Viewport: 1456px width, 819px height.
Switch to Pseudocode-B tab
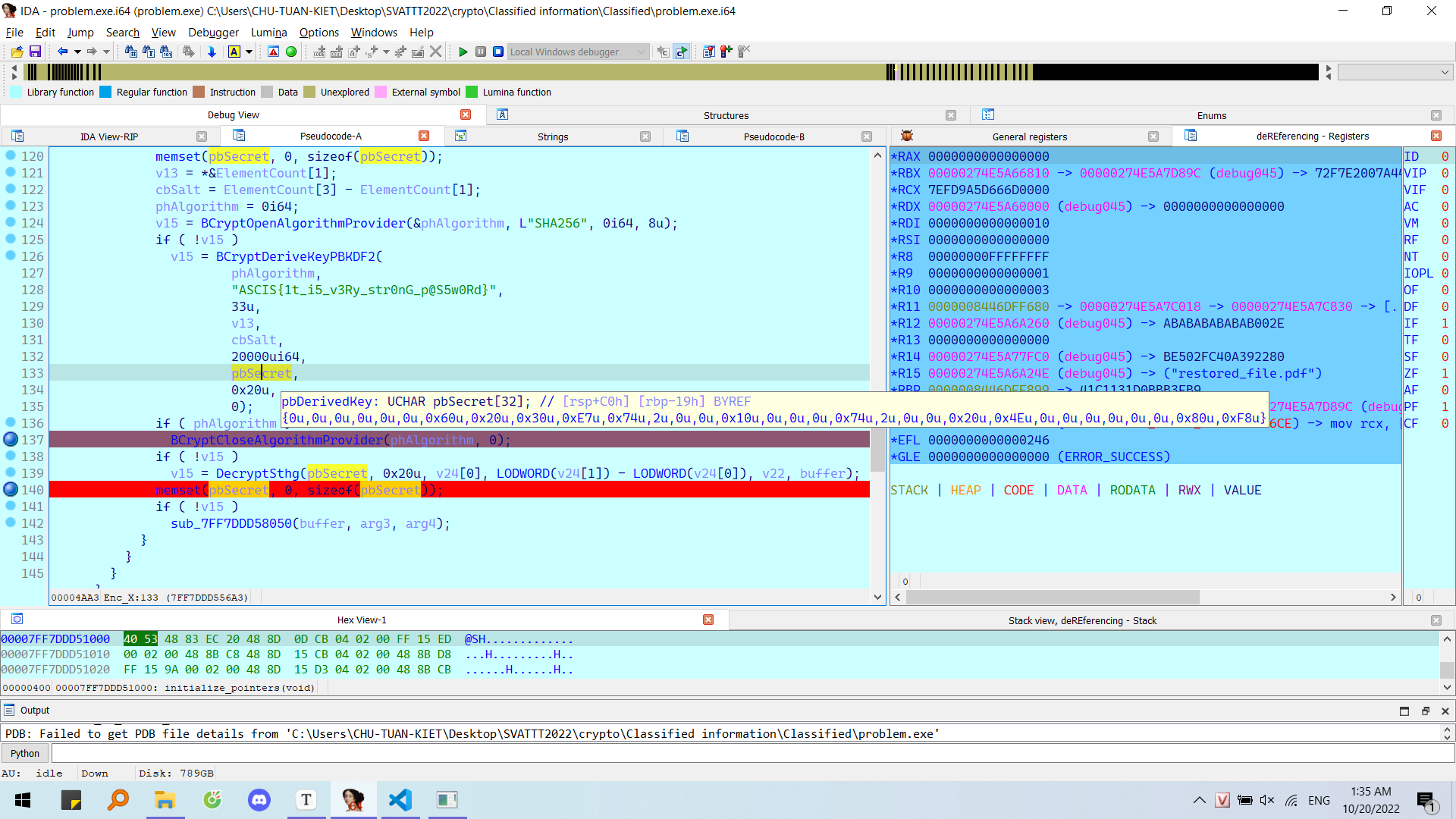click(773, 136)
